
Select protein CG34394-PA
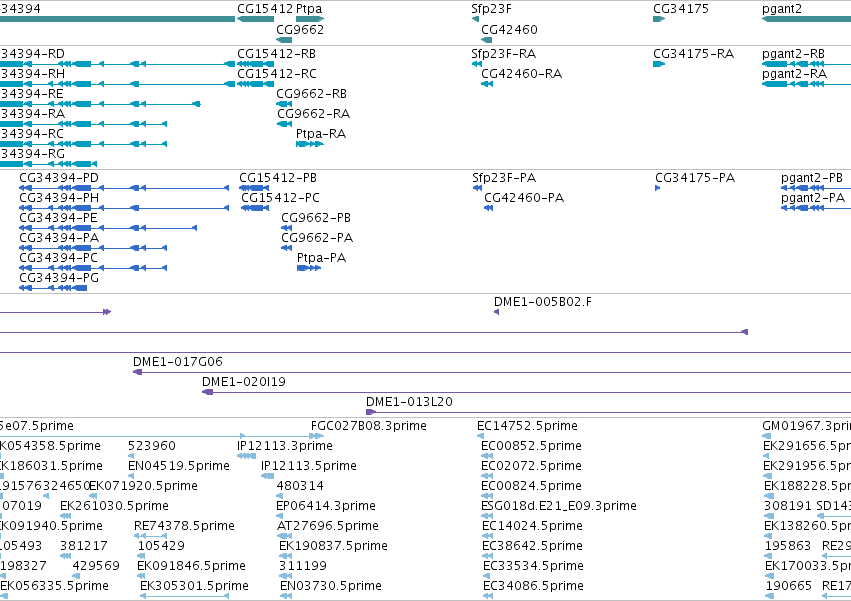point(59,238)
